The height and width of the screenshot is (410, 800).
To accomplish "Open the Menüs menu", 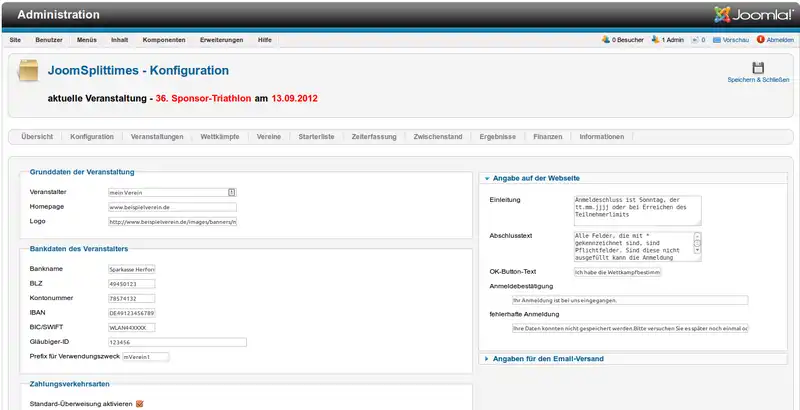I will (x=87, y=40).
